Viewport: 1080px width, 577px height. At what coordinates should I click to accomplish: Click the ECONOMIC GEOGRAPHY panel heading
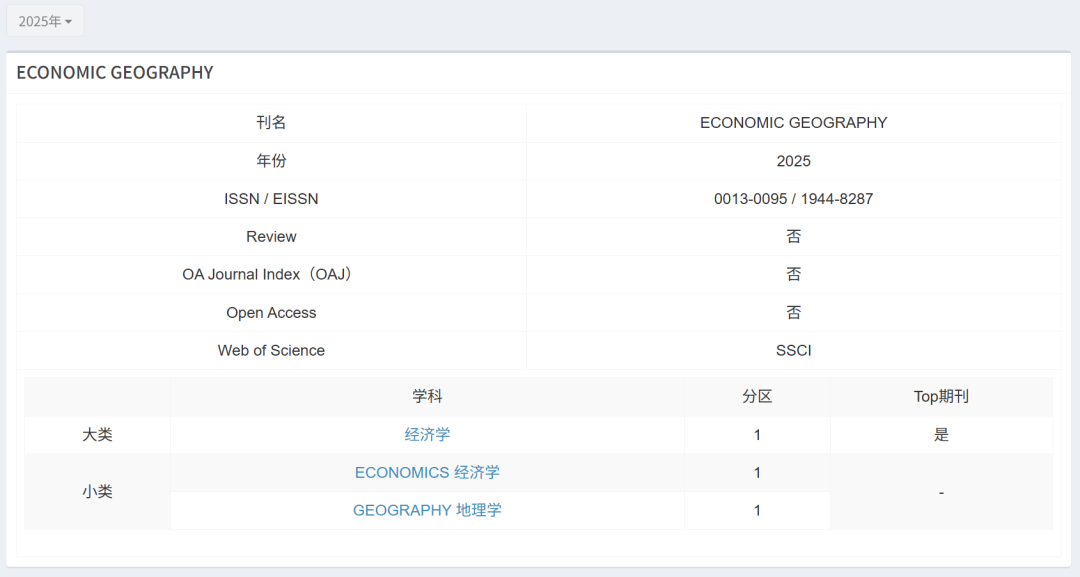click(x=115, y=73)
